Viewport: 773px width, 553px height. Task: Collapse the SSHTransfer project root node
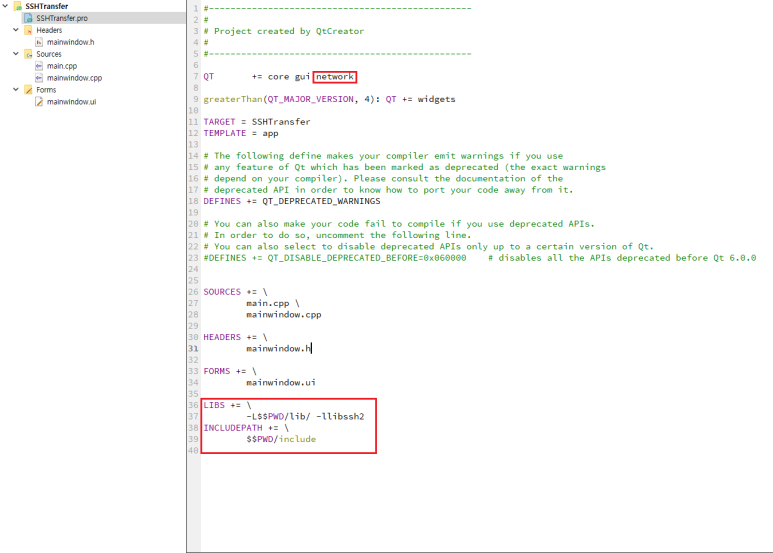click(x=5, y=6)
